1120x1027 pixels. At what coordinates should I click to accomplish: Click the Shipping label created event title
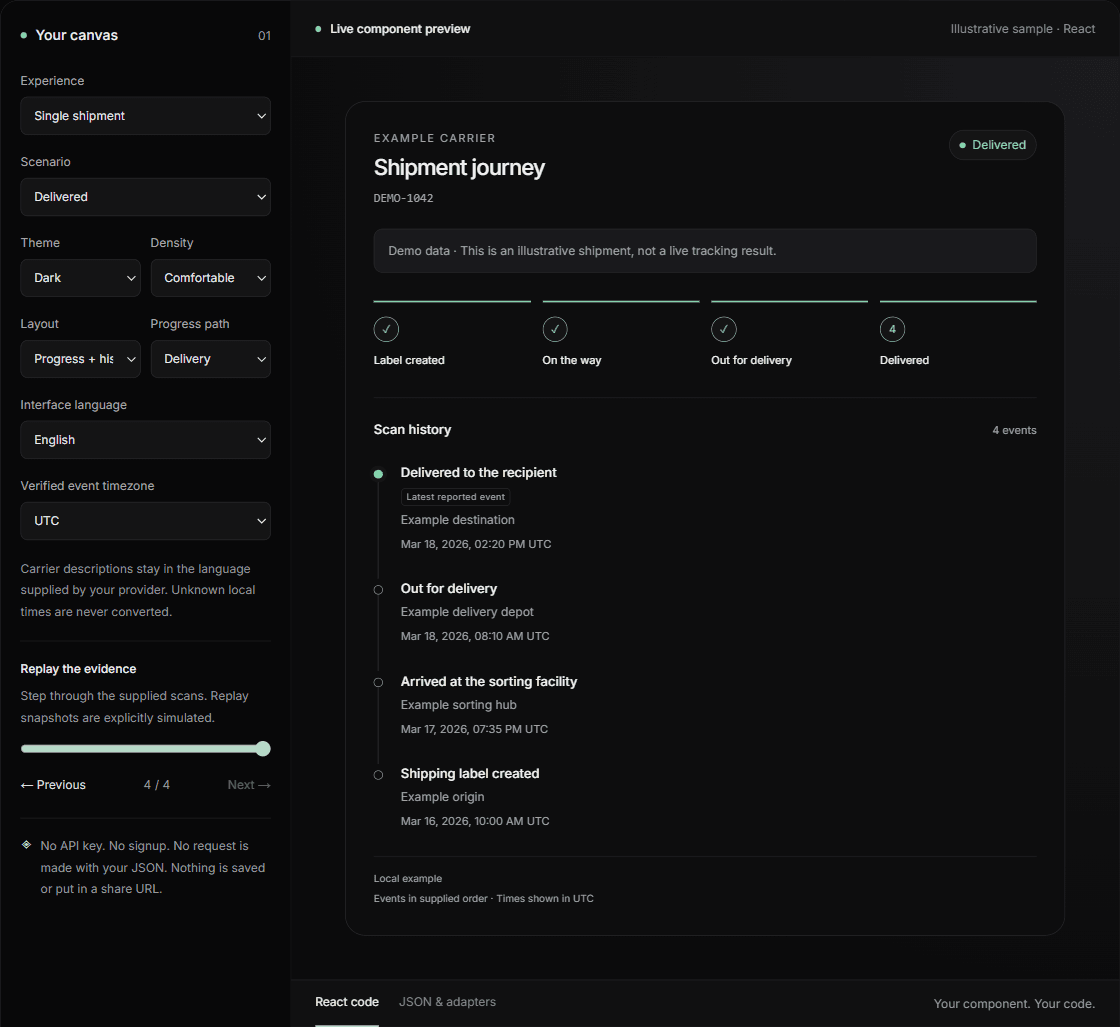[470, 773]
